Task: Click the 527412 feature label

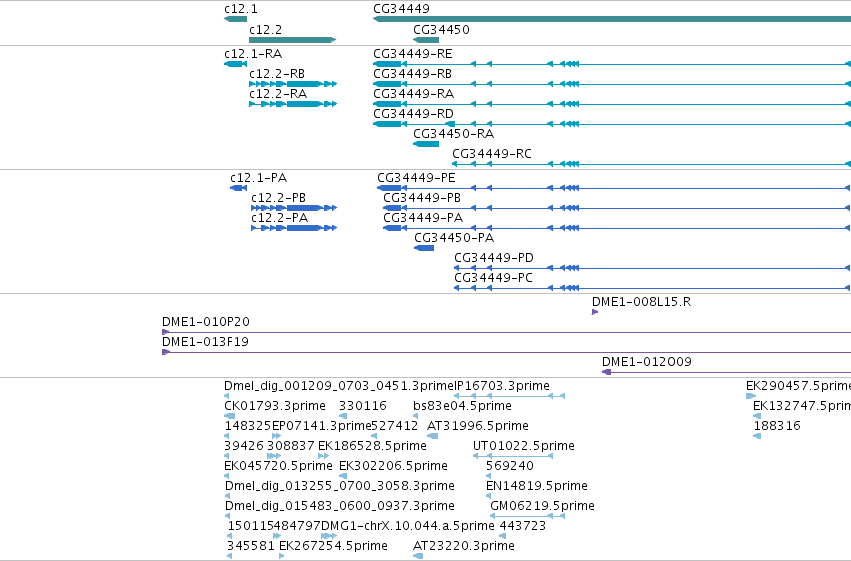Action: pyautogui.click(x=395, y=426)
